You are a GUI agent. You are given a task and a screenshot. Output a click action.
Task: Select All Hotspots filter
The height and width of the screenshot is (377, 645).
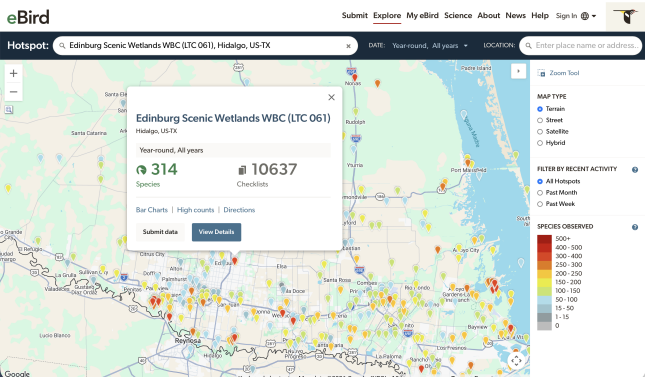pyautogui.click(x=540, y=182)
